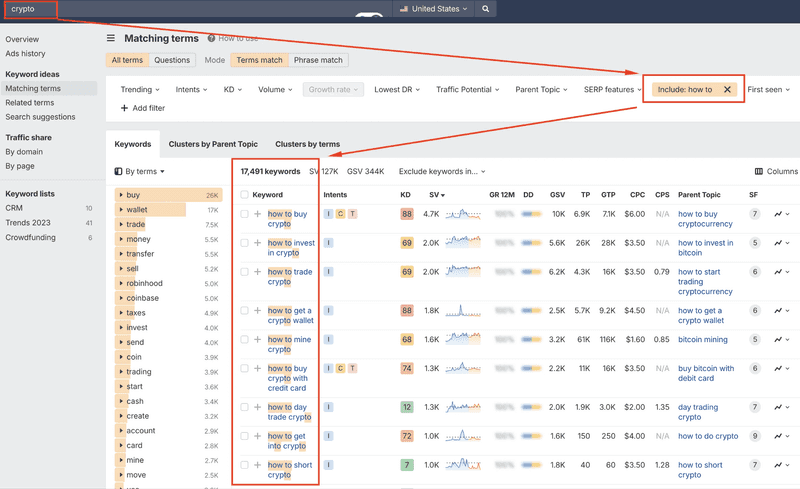Select the Questions tab
This screenshot has height=489, width=800.
[172, 60]
